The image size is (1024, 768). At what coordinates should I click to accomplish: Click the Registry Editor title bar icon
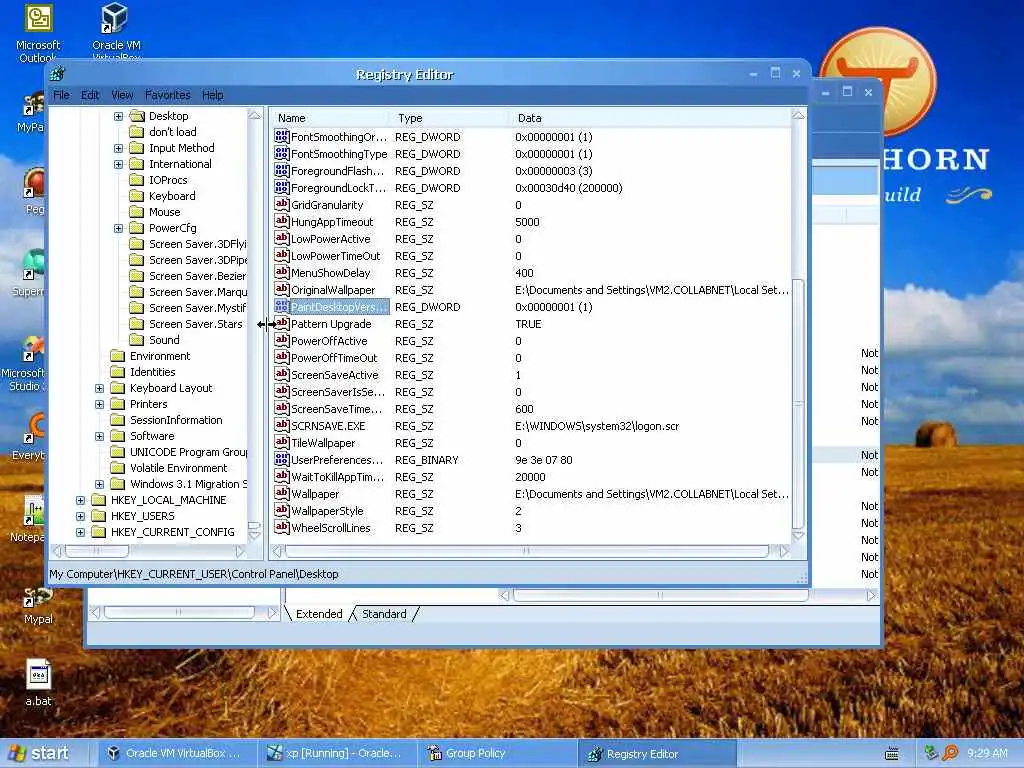(x=58, y=74)
